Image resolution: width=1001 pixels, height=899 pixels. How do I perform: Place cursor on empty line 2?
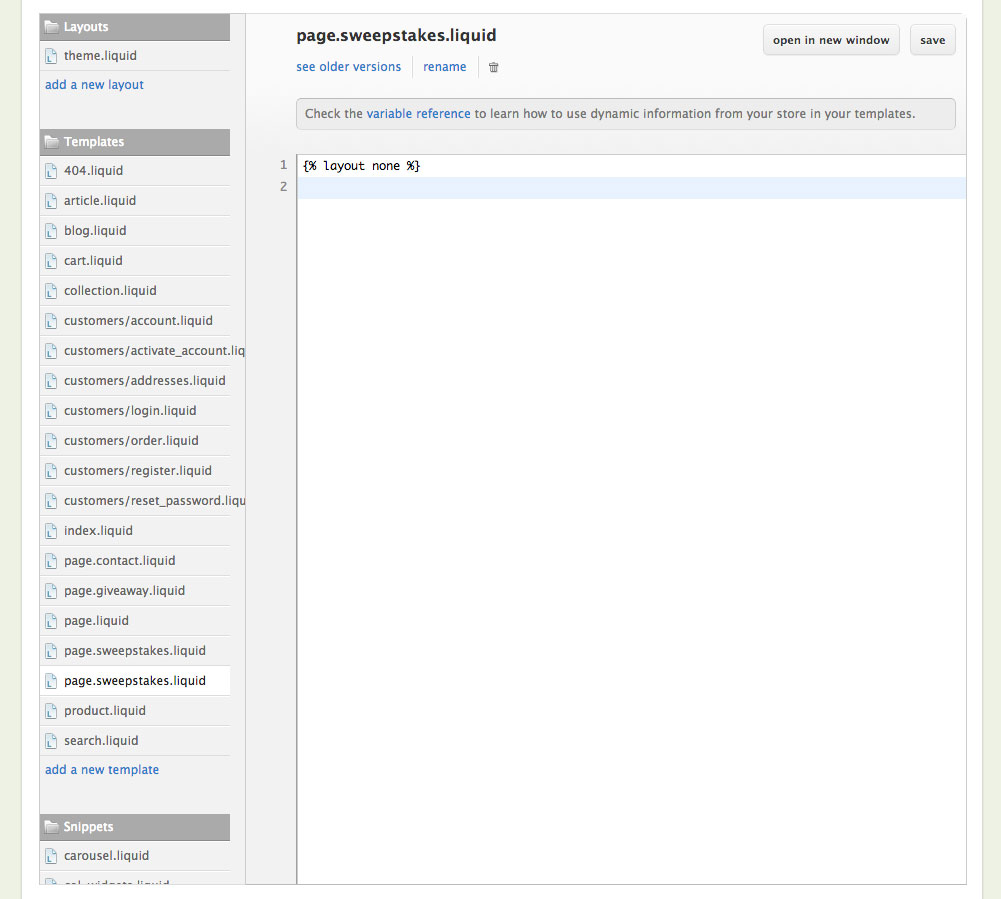(631, 188)
